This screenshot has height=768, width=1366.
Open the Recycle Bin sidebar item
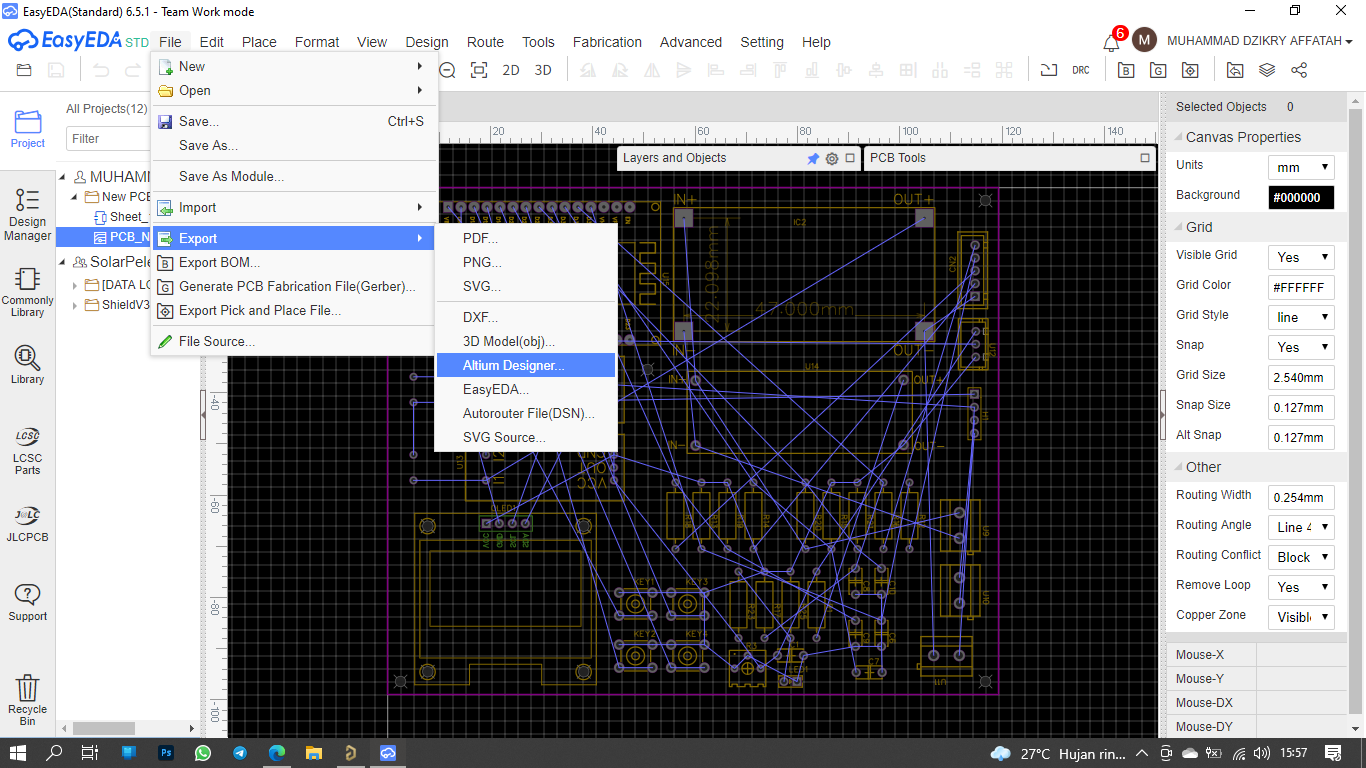tap(28, 700)
